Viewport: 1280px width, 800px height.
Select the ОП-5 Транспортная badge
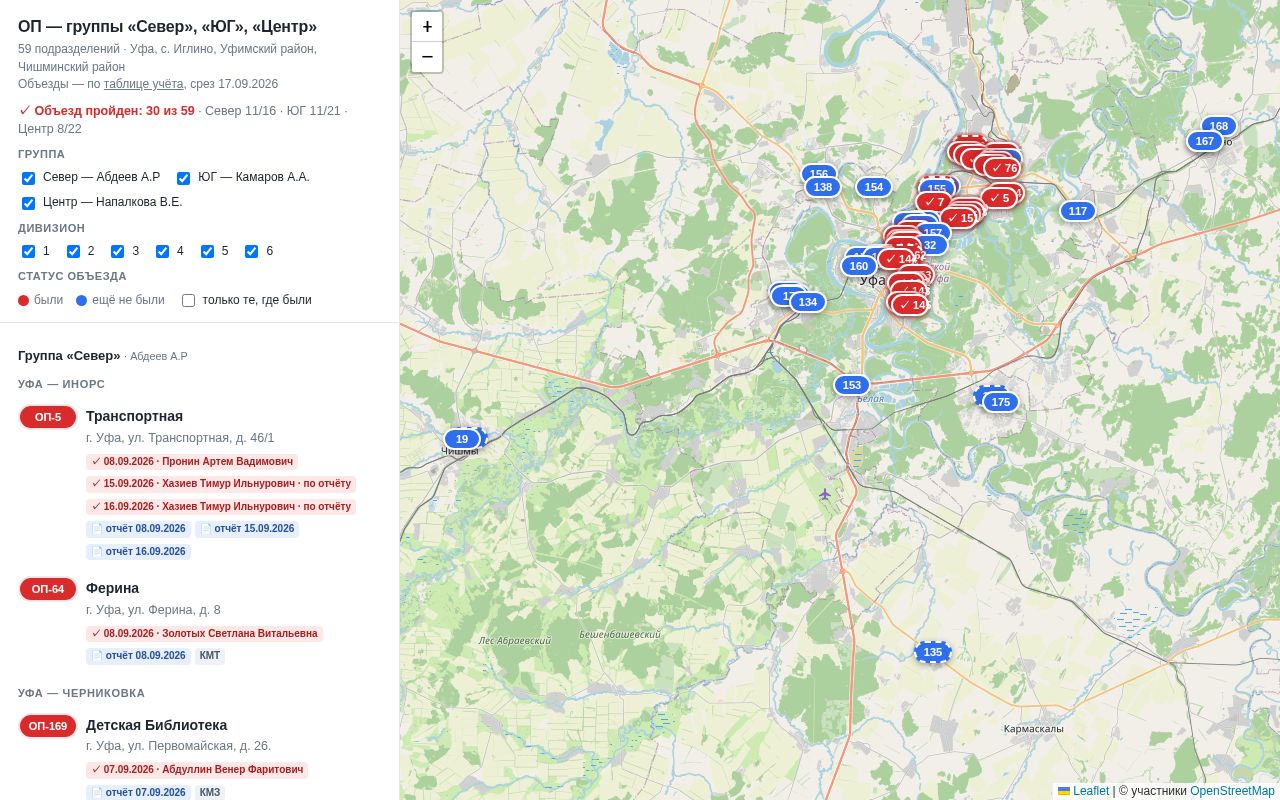click(x=48, y=417)
